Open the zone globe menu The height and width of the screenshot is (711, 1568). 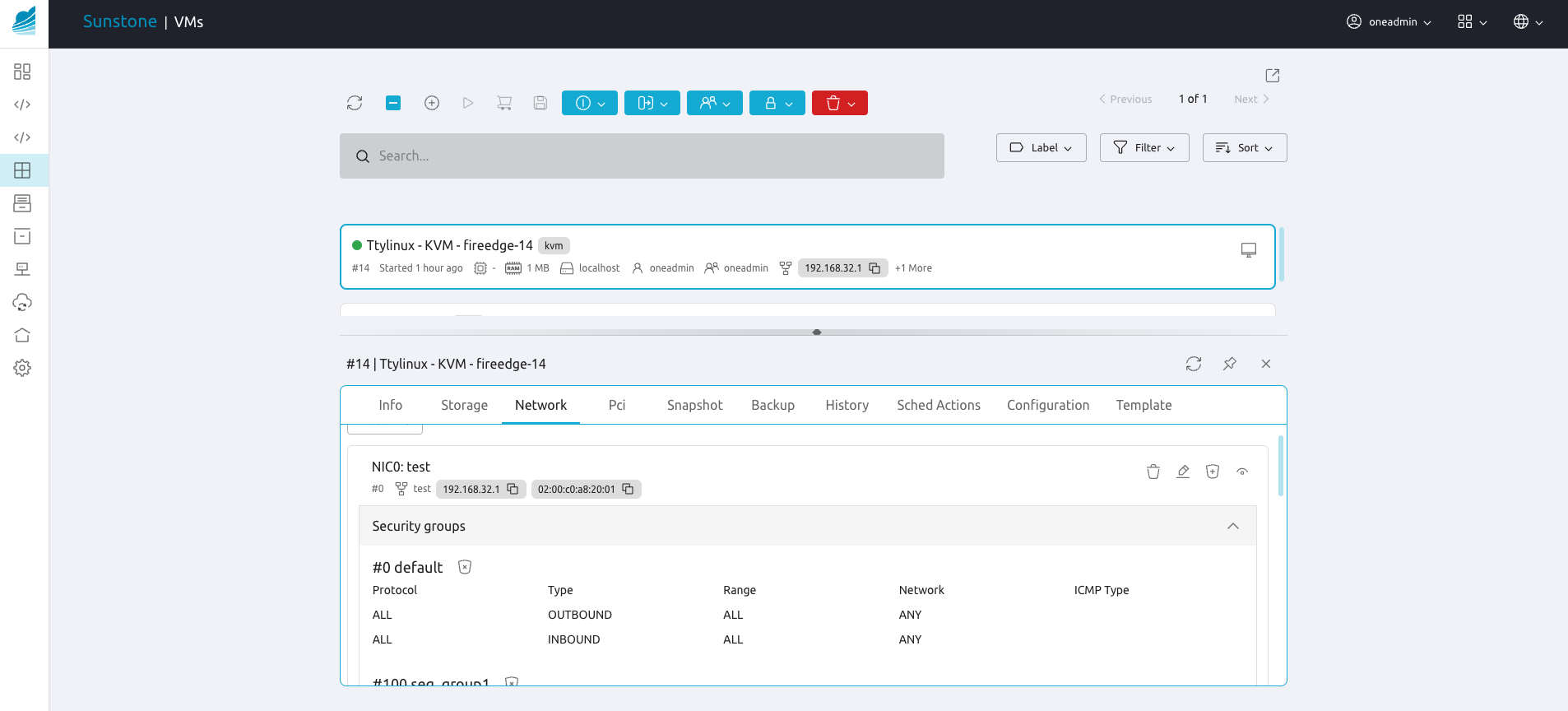coord(1529,22)
